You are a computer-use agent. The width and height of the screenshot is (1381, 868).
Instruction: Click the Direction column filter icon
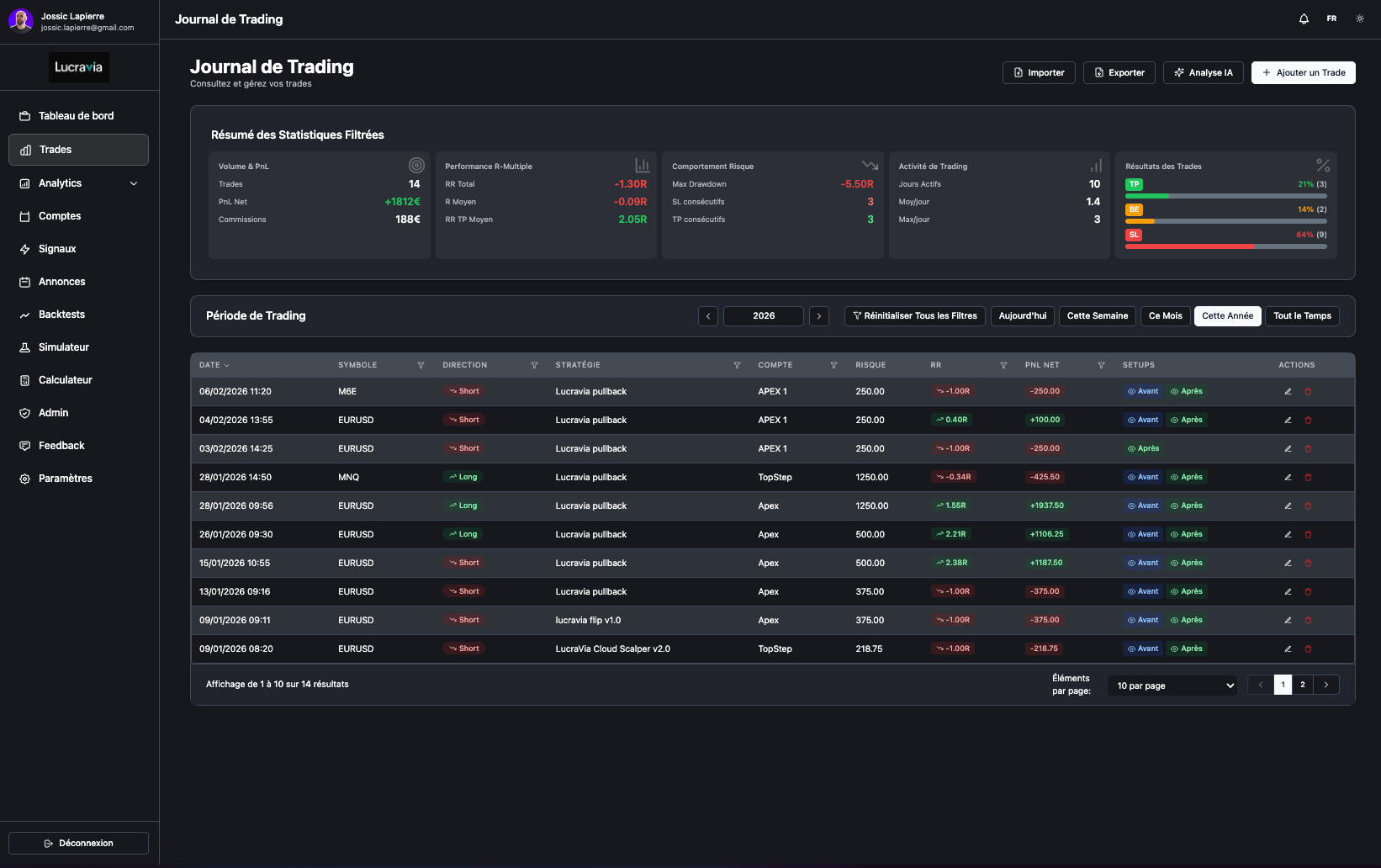click(x=534, y=366)
